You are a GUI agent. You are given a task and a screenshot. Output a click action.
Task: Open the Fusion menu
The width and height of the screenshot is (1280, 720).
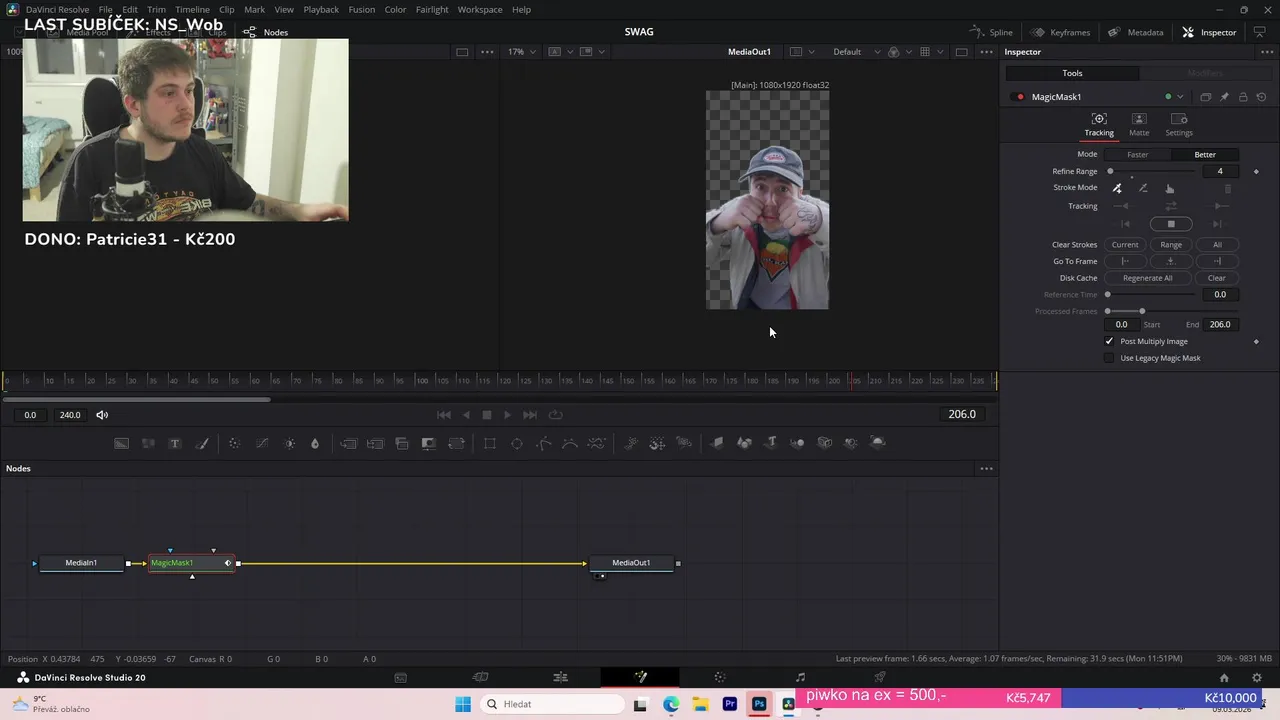(361, 9)
